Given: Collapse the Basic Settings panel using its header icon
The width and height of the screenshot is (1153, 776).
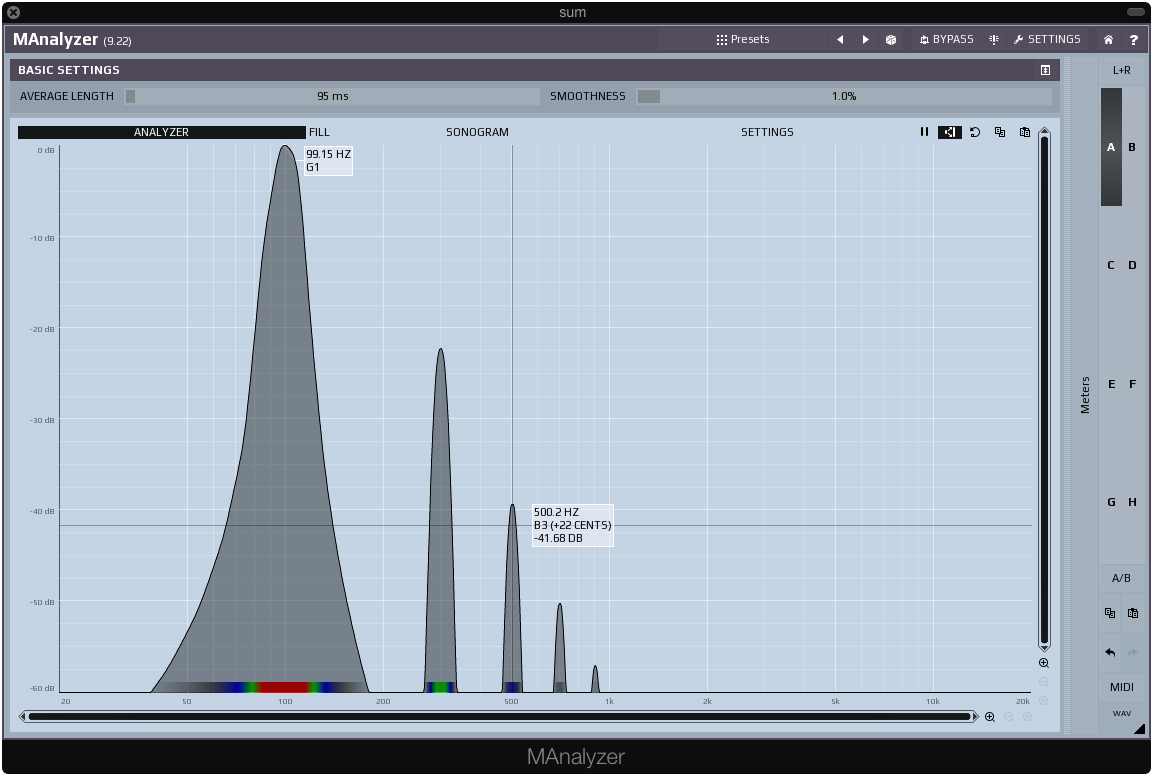Looking at the screenshot, I should coord(1045,70).
